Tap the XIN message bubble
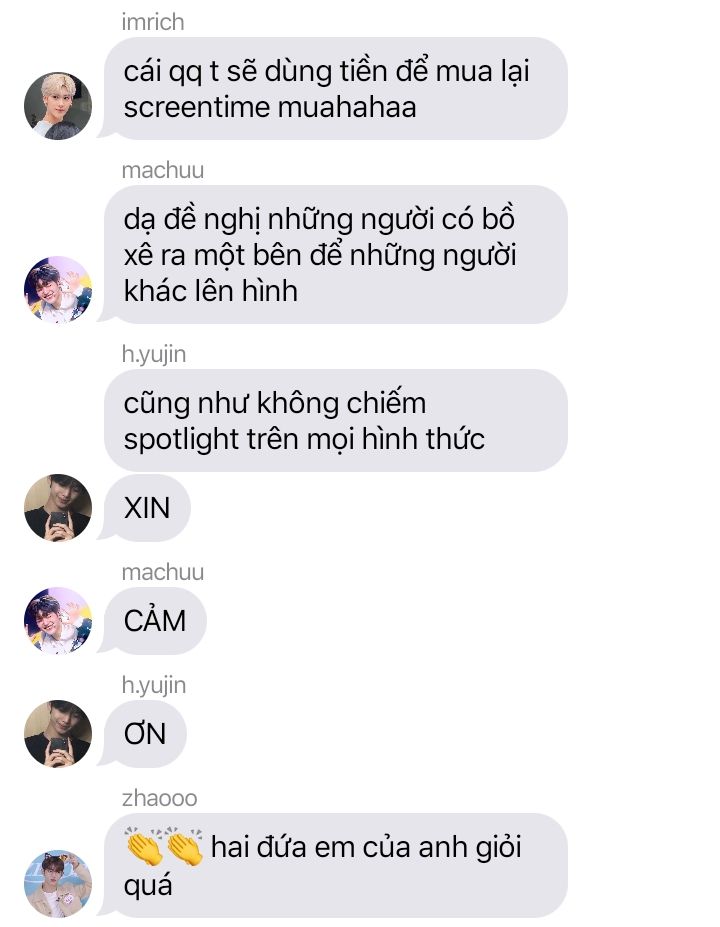This screenshot has height=927, width=720. coord(146,508)
